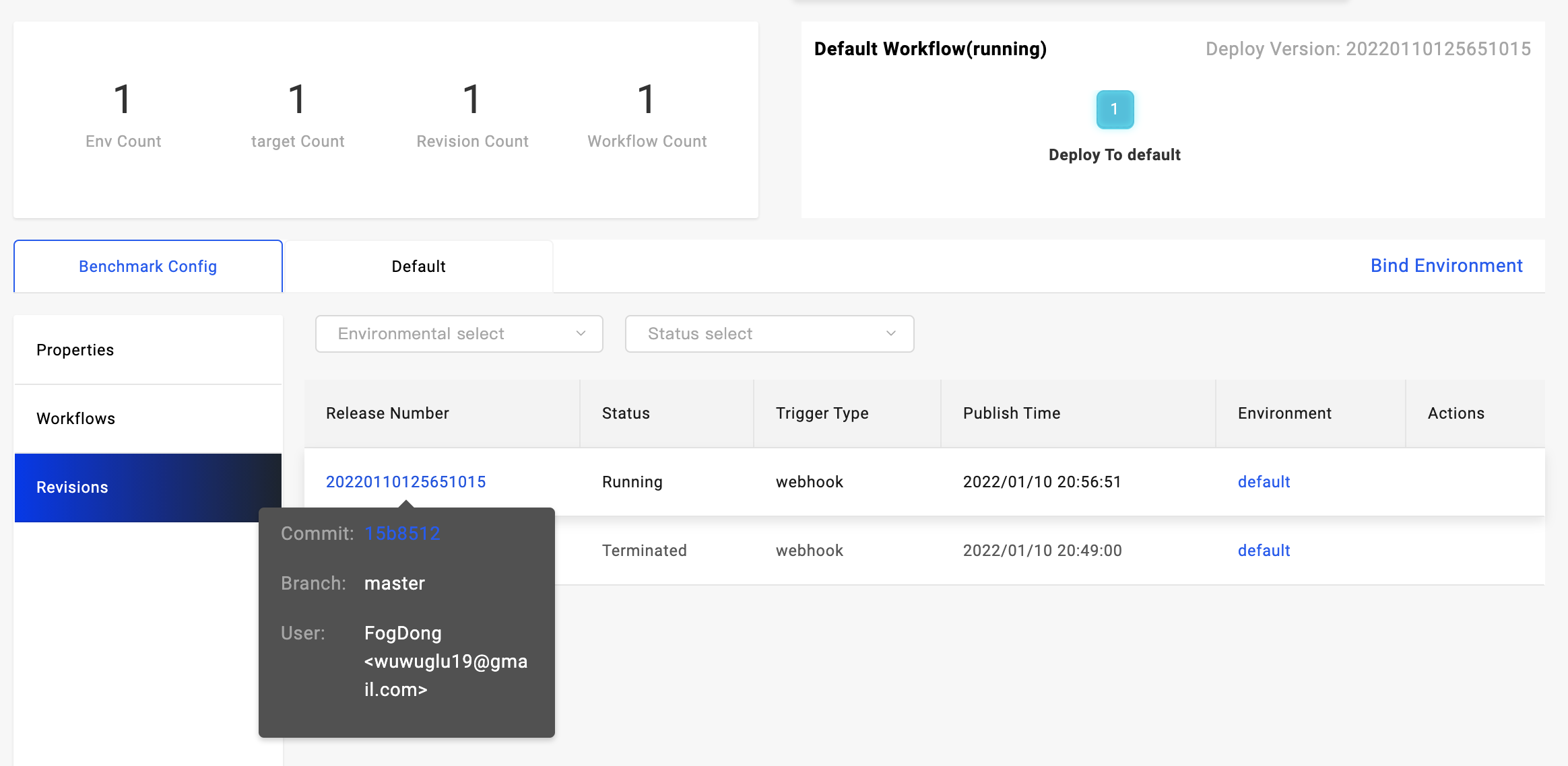Click the Bind Environment link

pos(1446,266)
